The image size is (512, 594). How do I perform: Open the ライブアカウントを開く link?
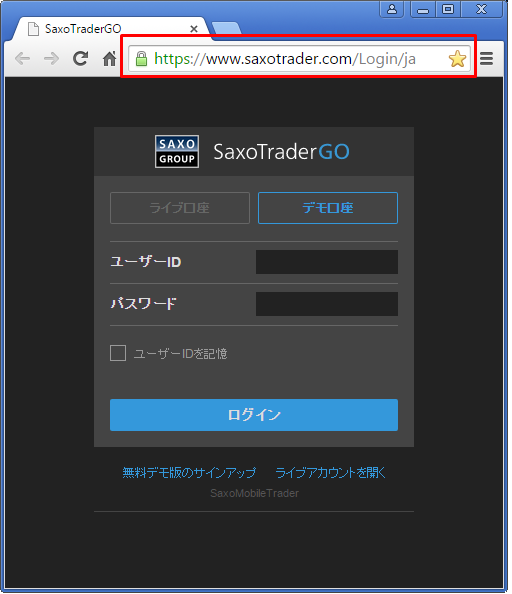tap(330, 472)
